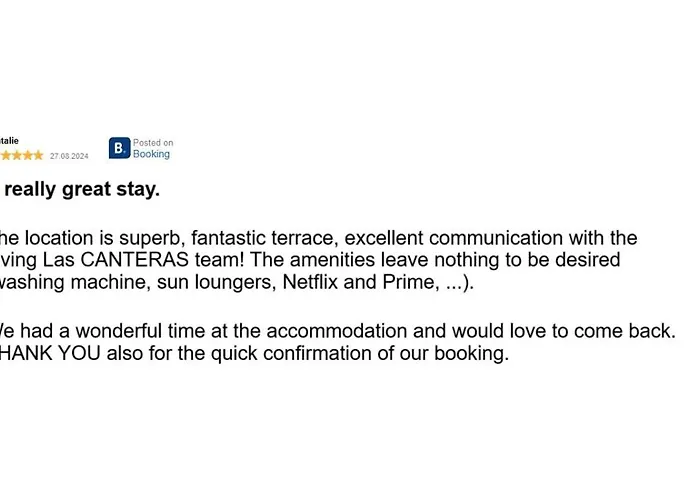The image size is (700, 500).
Task: Click the word 'Prime' in the review
Action: [x=408, y=282]
